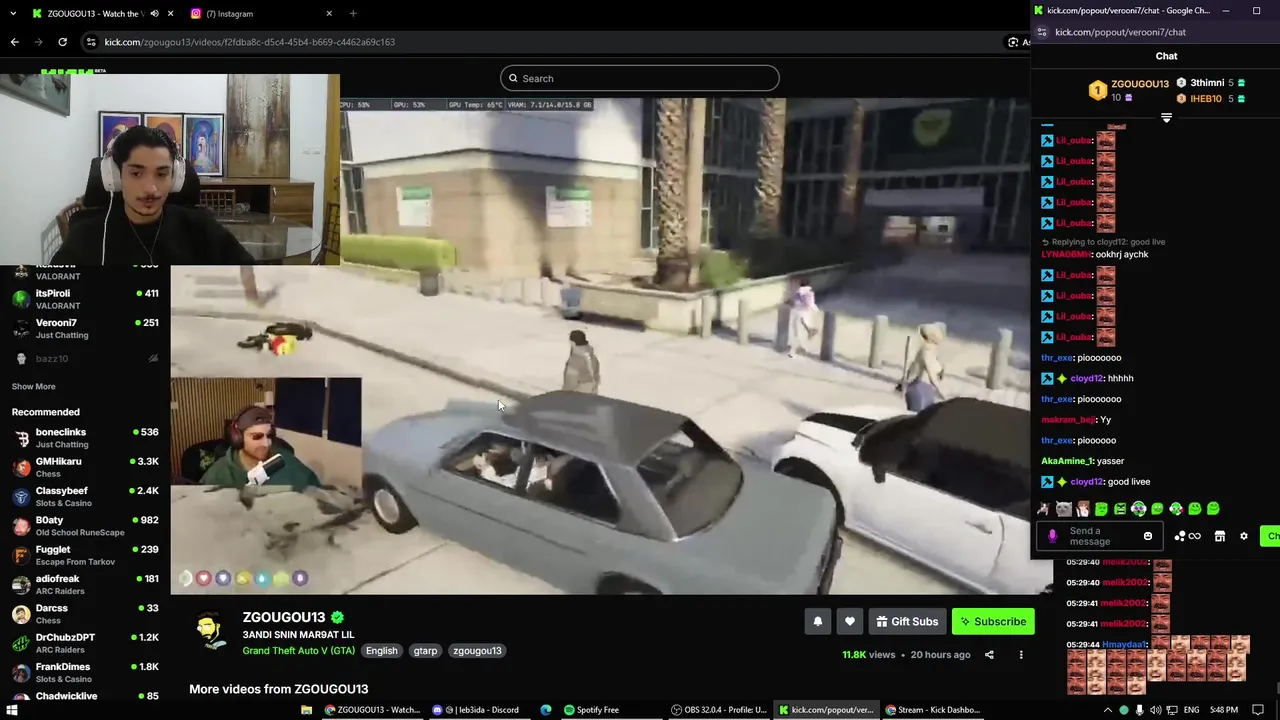Screen dimensions: 1280x720
Task: Click cloyd12 username in good livee message
Action: click(x=1086, y=482)
